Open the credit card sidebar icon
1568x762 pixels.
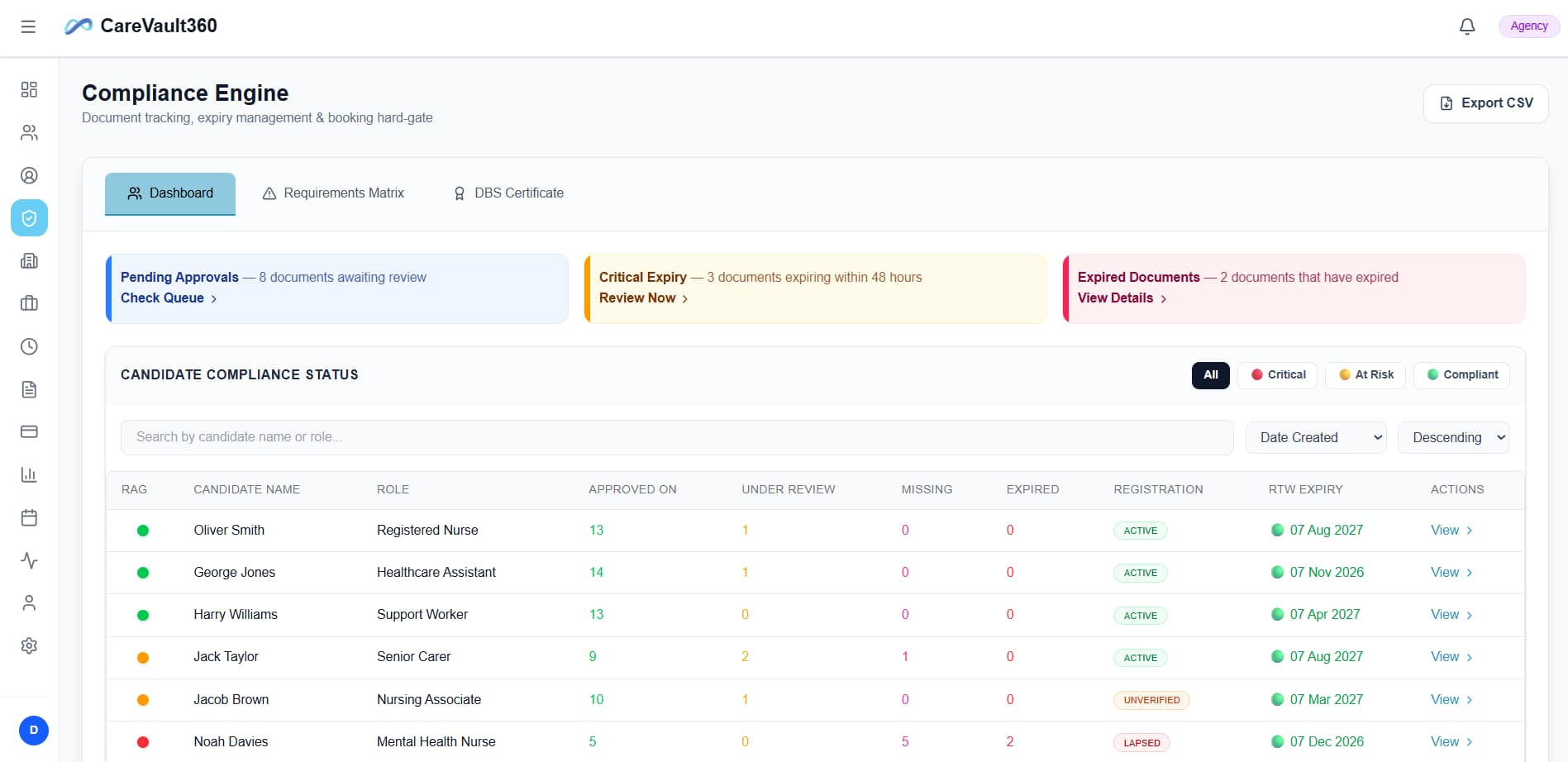point(29,431)
